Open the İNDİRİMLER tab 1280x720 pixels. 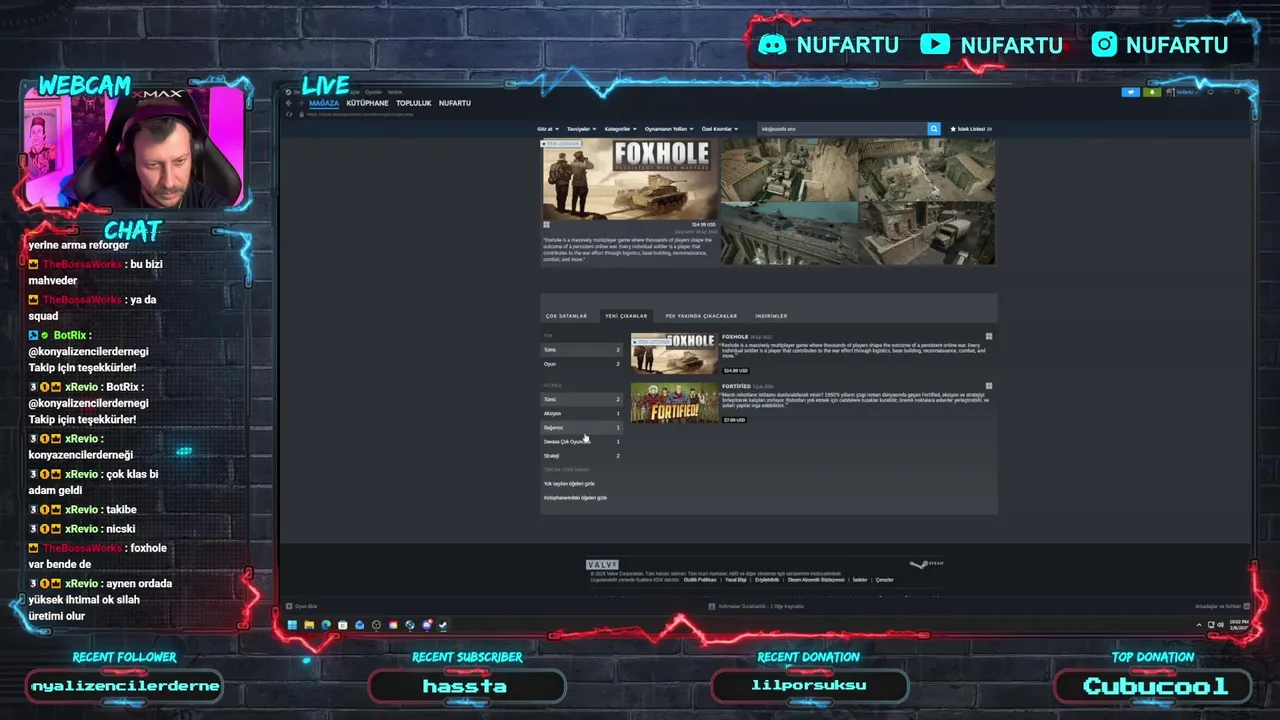pyautogui.click(x=771, y=316)
